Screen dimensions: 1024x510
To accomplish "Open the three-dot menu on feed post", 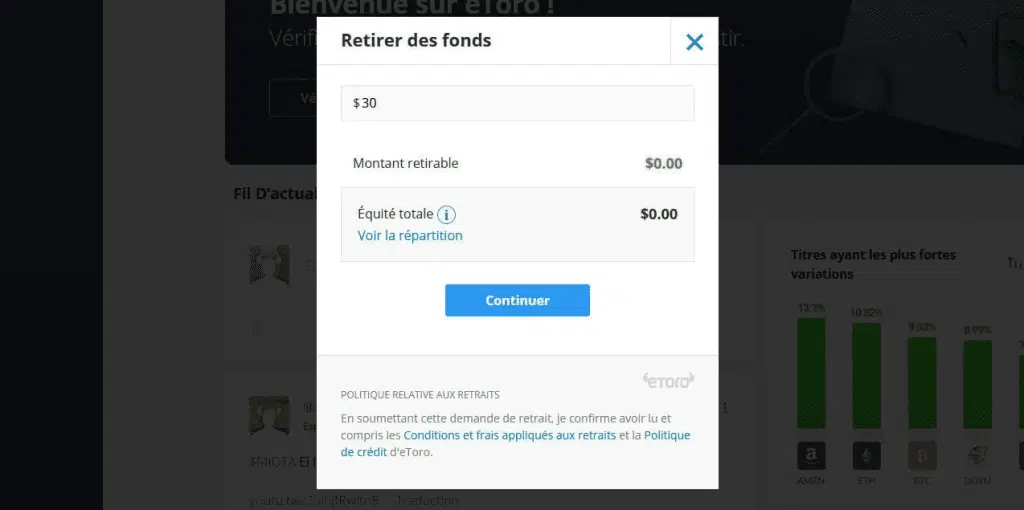I will point(726,408).
